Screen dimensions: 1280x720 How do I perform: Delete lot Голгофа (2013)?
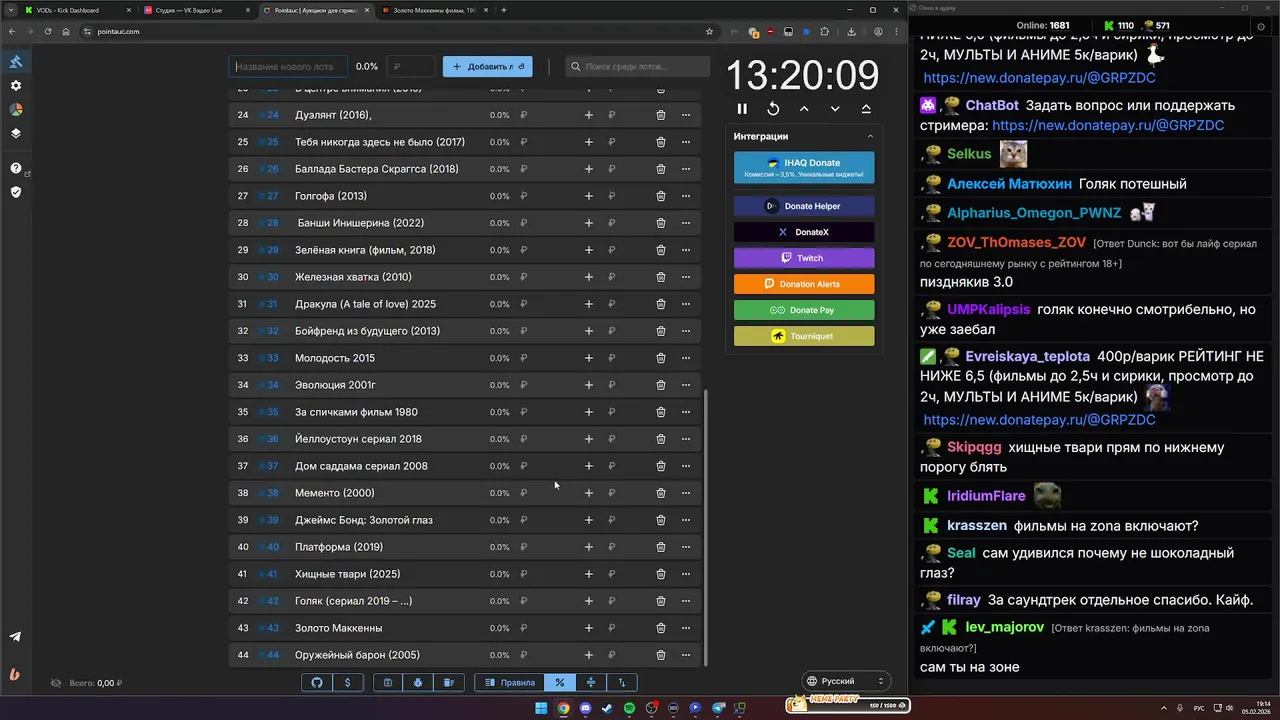[x=661, y=196]
